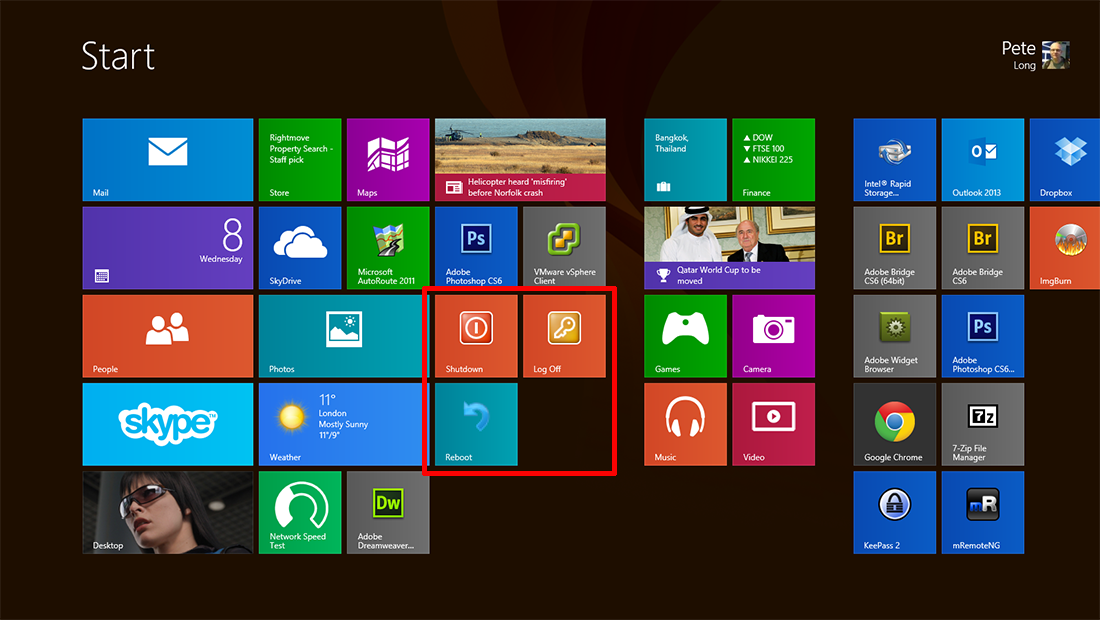The image size is (1100, 620).
Task: Open the Bangkok, Thailand travel tile
Action: point(685,160)
